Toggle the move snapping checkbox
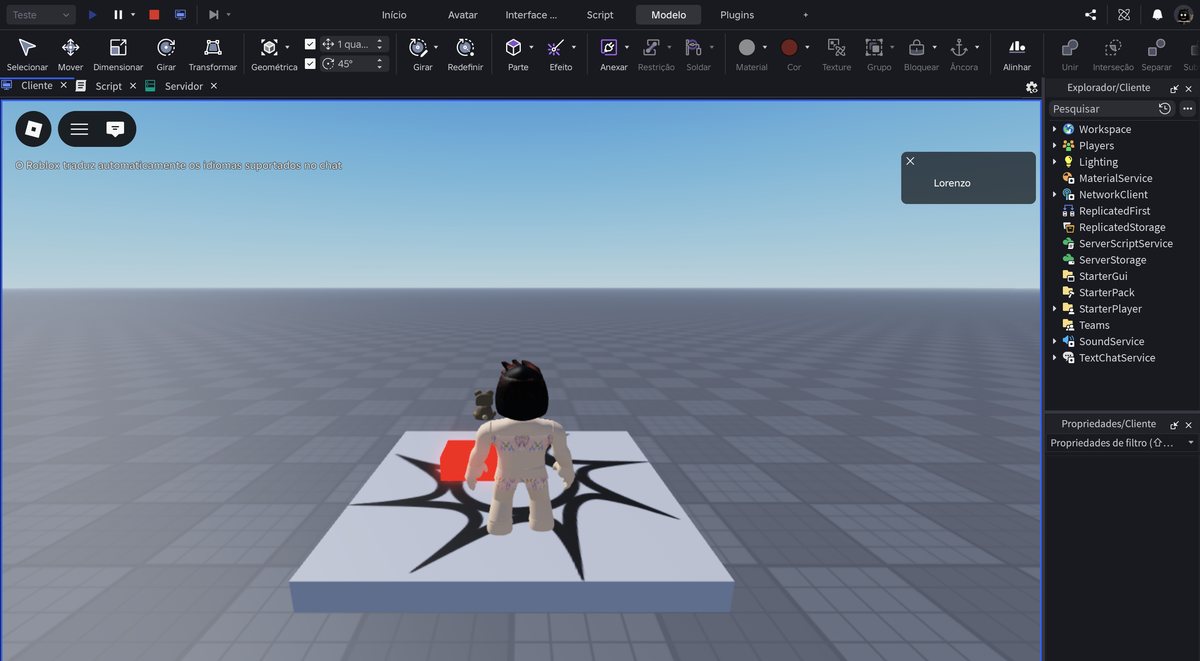This screenshot has height=661, width=1200. point(310,44)
